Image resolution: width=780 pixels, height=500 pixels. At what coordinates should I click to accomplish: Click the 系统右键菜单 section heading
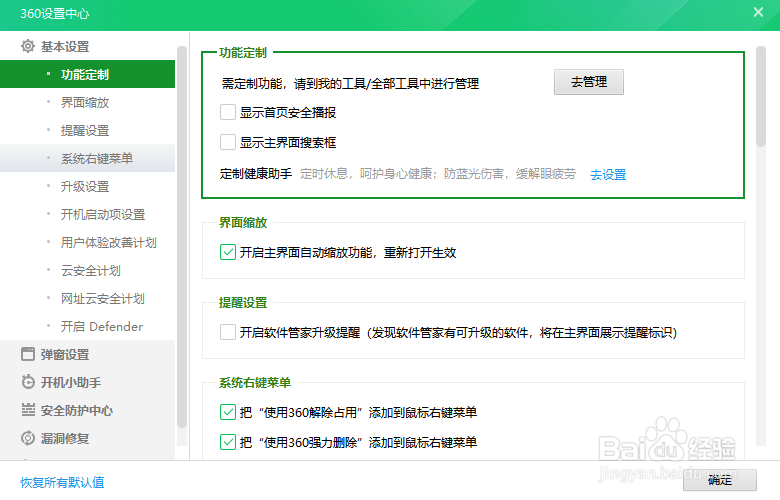(x=255, y=382)
